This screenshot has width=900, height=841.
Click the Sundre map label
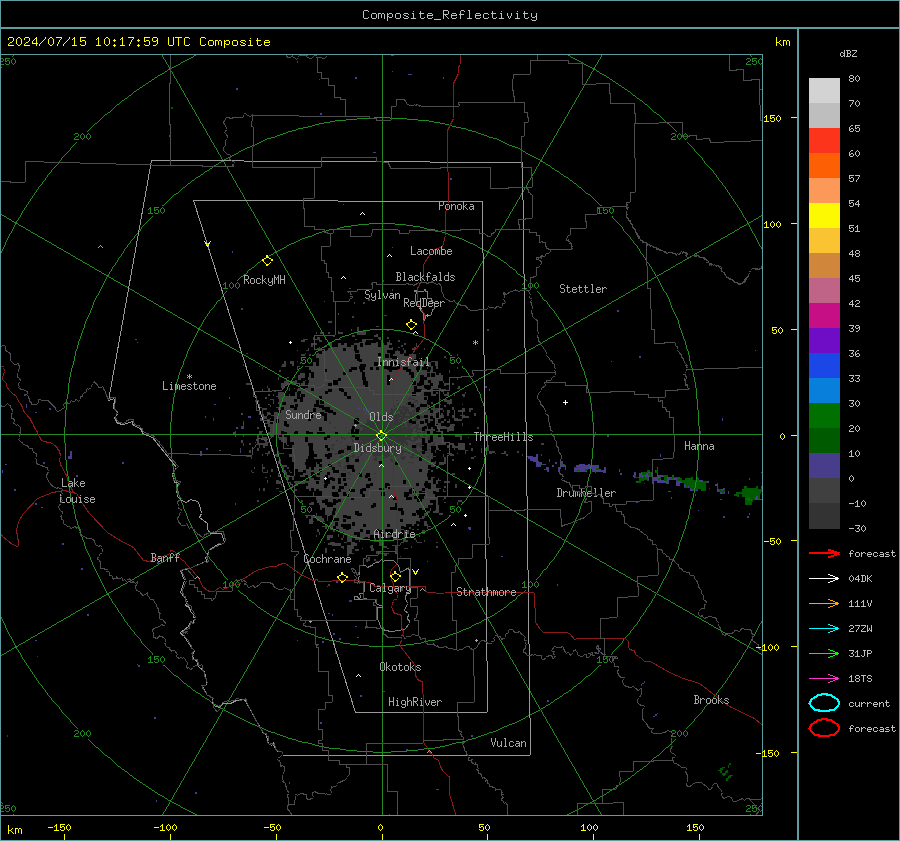[304, 414]
